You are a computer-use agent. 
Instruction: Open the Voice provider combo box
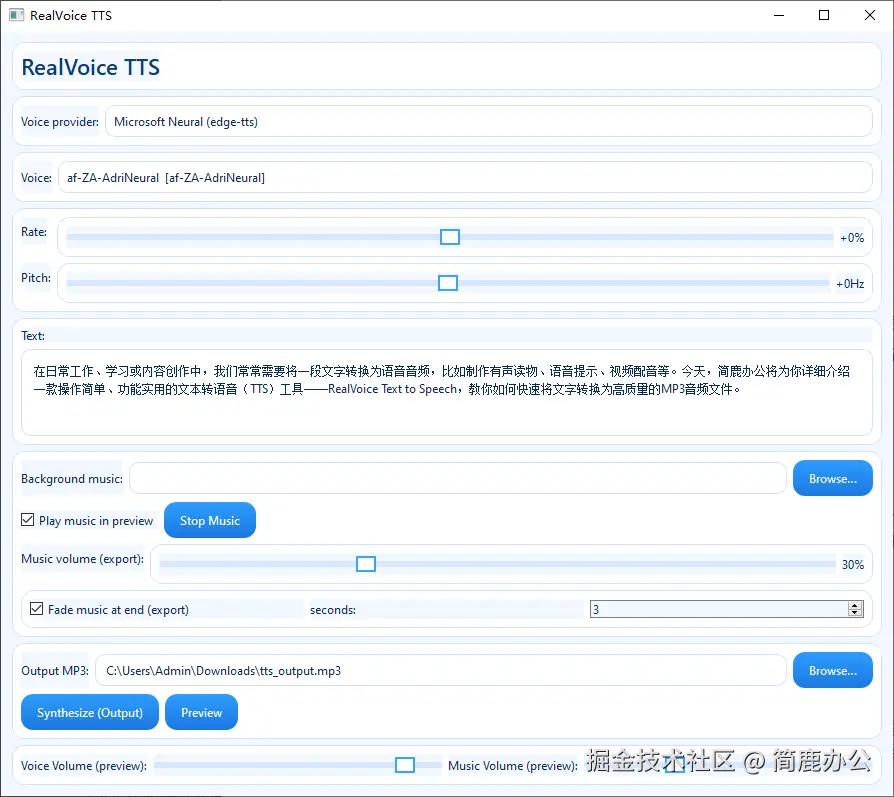tap(489, 121)
